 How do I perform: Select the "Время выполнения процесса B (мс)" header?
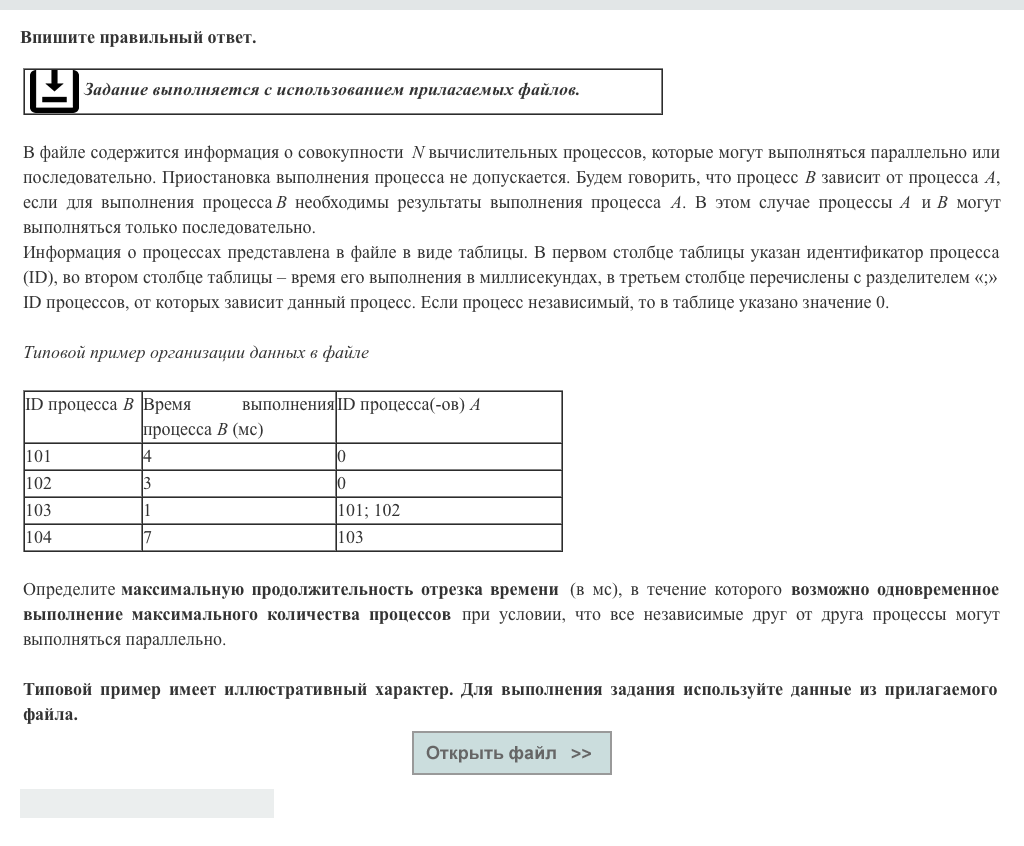[x=238, y=417]
